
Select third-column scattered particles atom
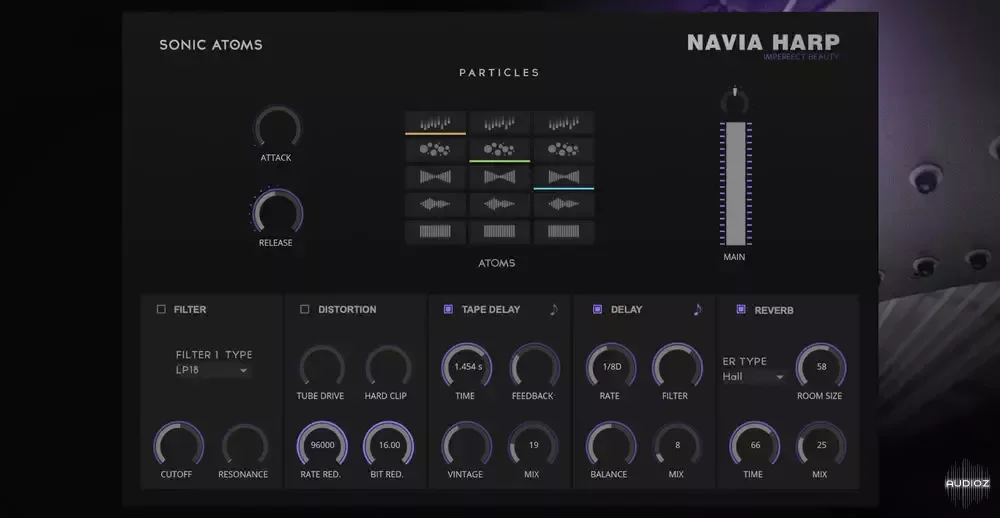coord(564,122)
